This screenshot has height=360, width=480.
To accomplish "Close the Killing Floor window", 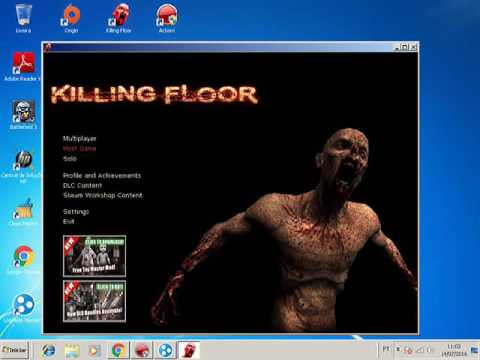I will click(413, 47).
